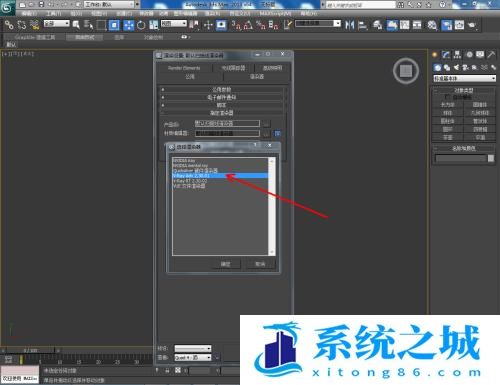The width and height of the screenshot is (500, 385).
Task: Open the Layer Manager
Action: [x=377, y=25]
